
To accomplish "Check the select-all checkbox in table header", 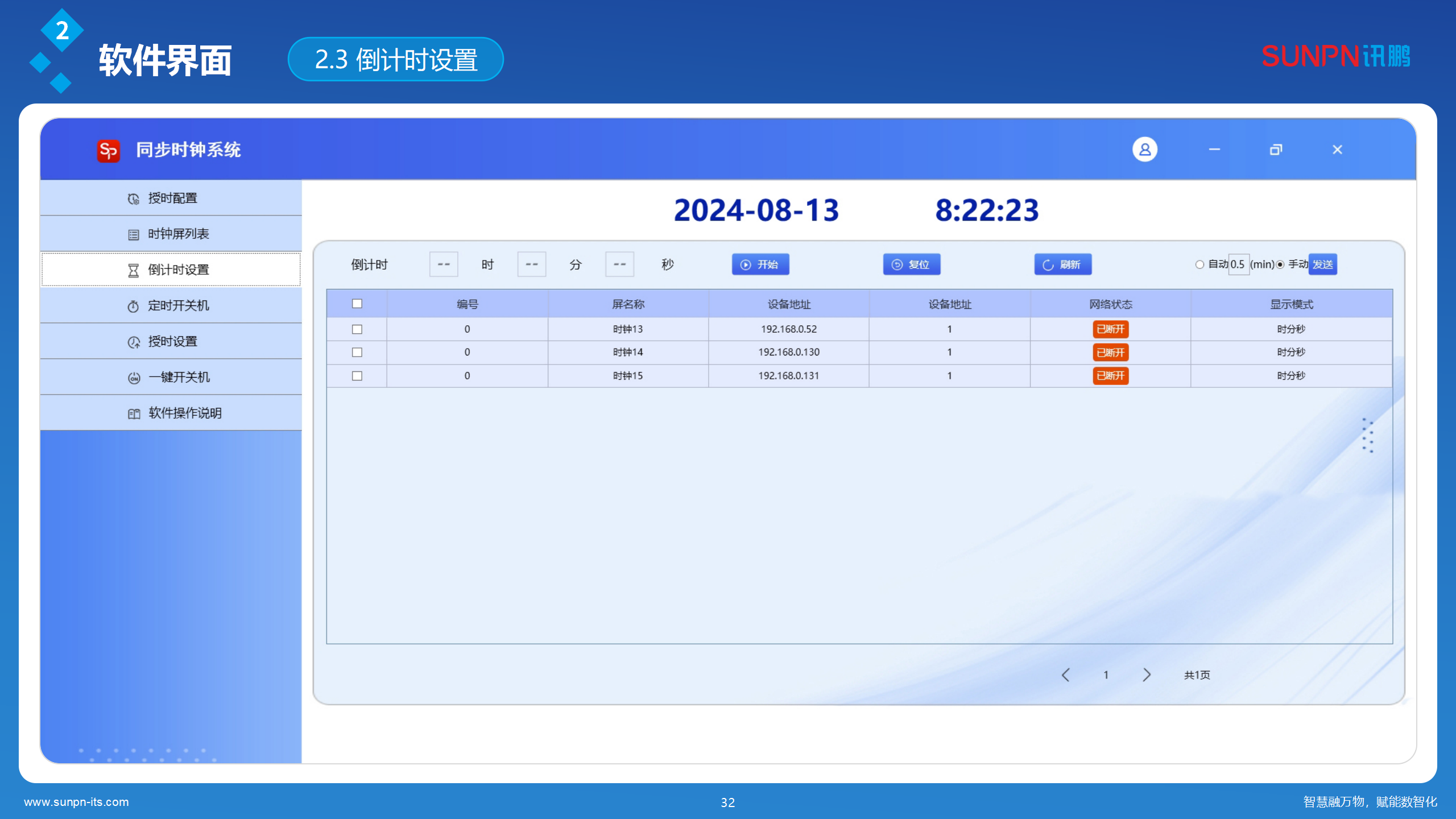I will tap(356, 304).
